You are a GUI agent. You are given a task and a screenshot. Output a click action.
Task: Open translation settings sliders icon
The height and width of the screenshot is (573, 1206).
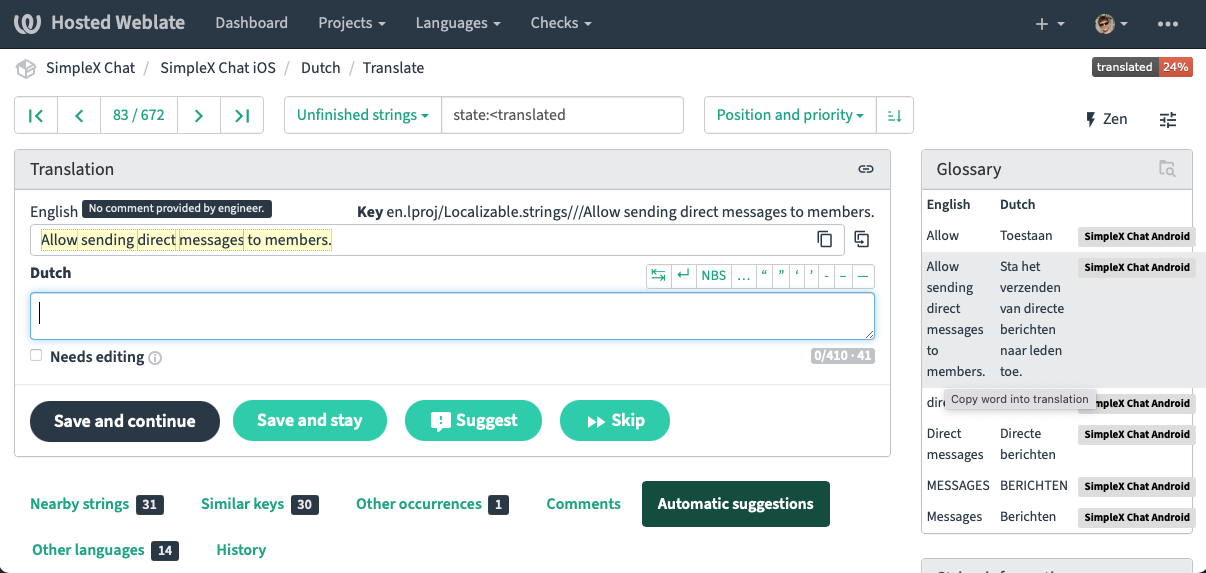pos(1167,119)
